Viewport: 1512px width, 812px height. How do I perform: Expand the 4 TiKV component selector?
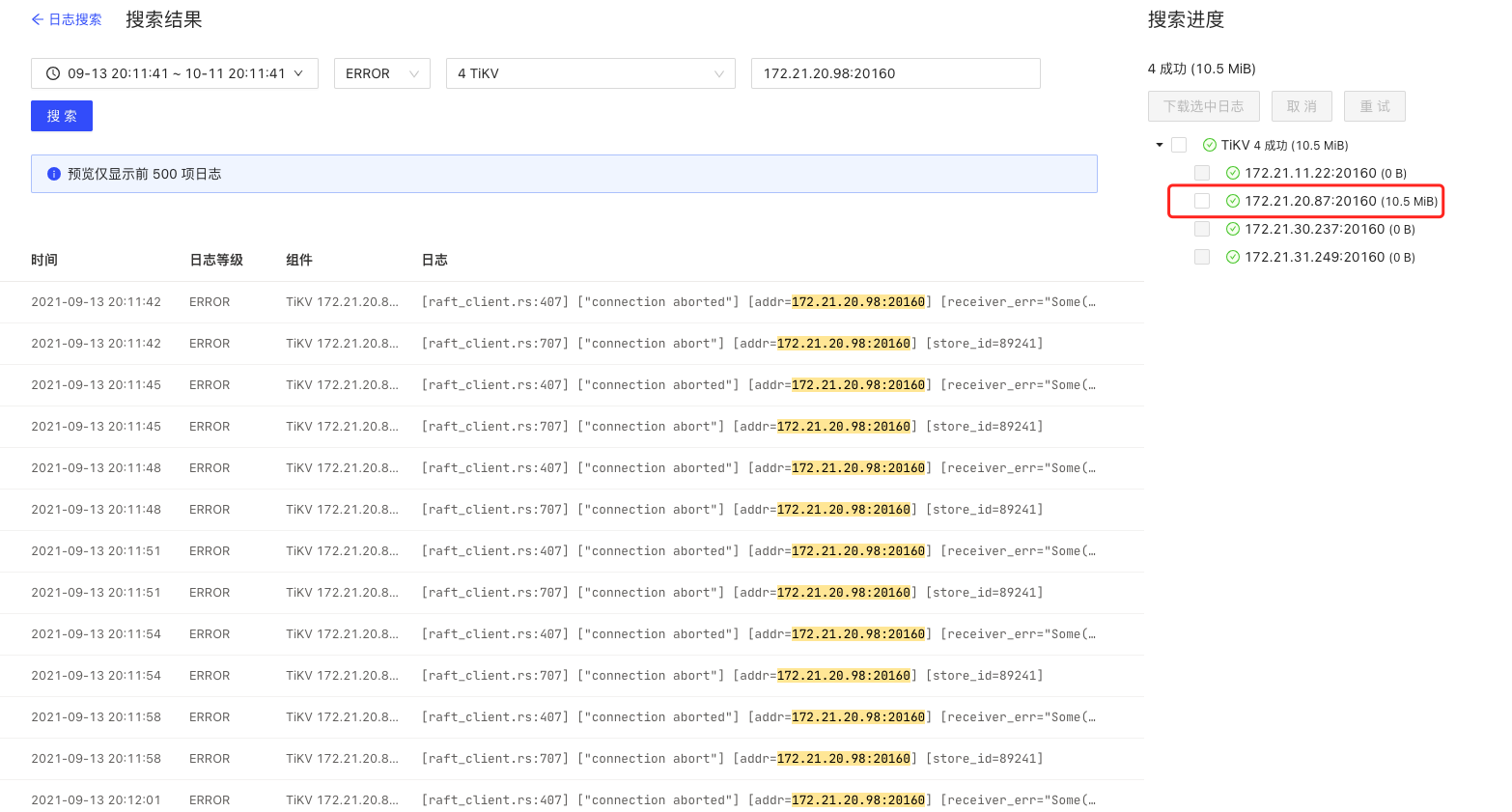pos(590,73)
